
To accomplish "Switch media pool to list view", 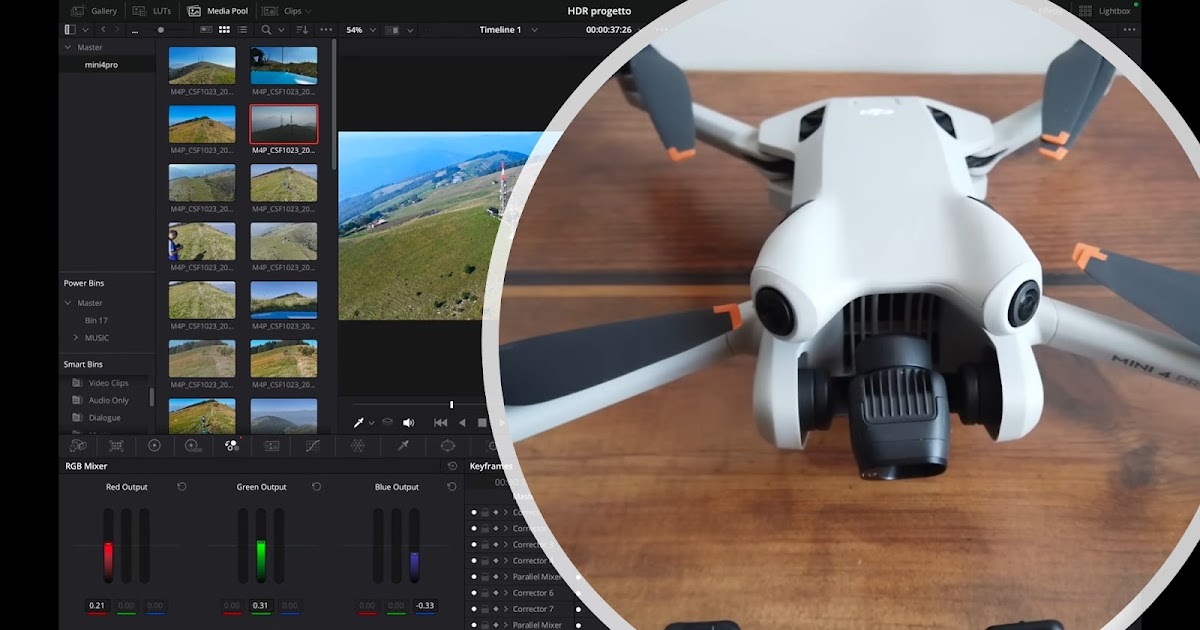I will pos(242,30).
